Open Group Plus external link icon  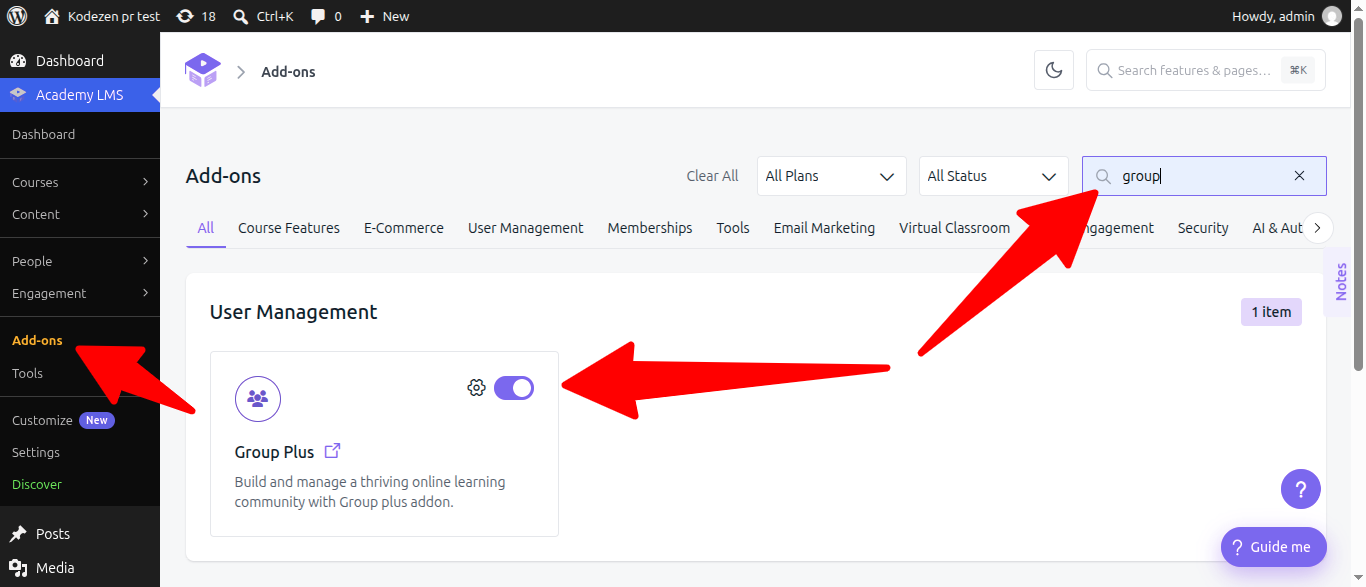(333, 451)
